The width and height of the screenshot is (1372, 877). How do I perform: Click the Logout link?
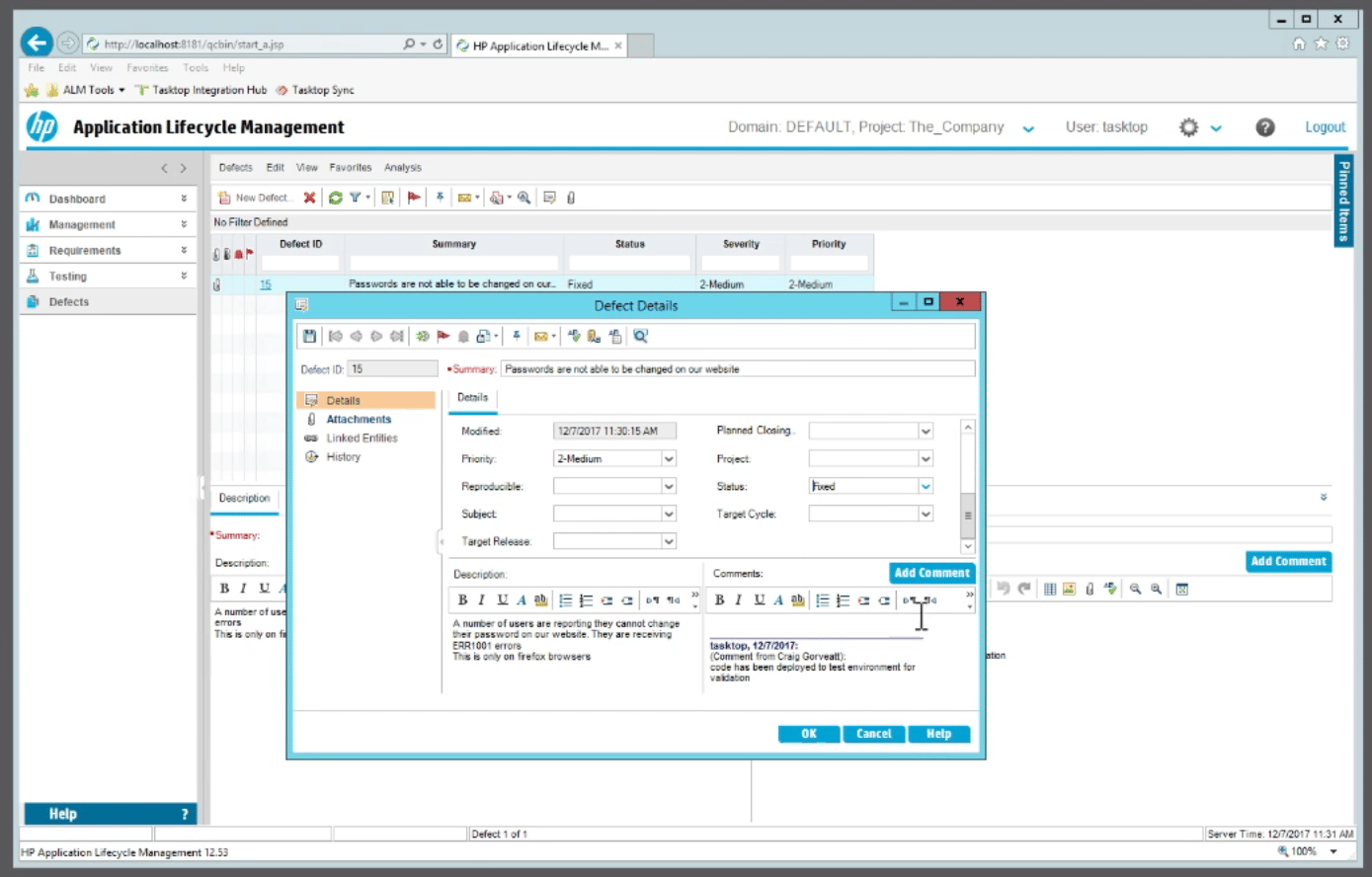[1325, 127]
